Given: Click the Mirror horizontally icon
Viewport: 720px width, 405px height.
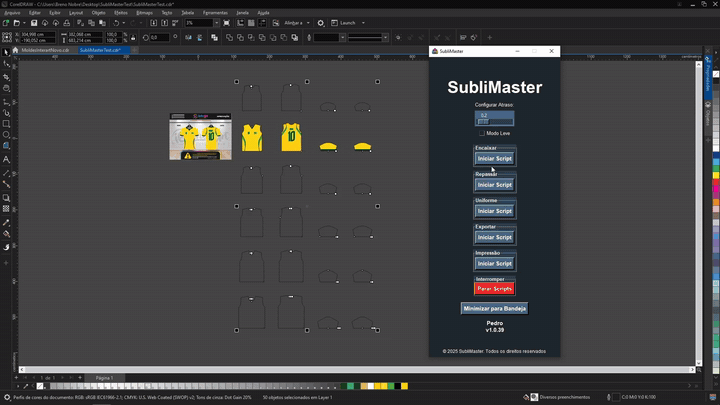Looking at the screenshot, I should 188,38.
